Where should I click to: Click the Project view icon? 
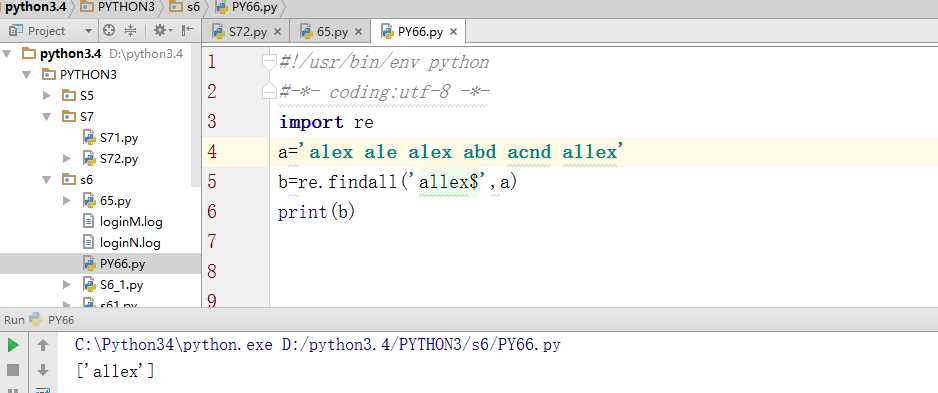click(x=16, y=31)
